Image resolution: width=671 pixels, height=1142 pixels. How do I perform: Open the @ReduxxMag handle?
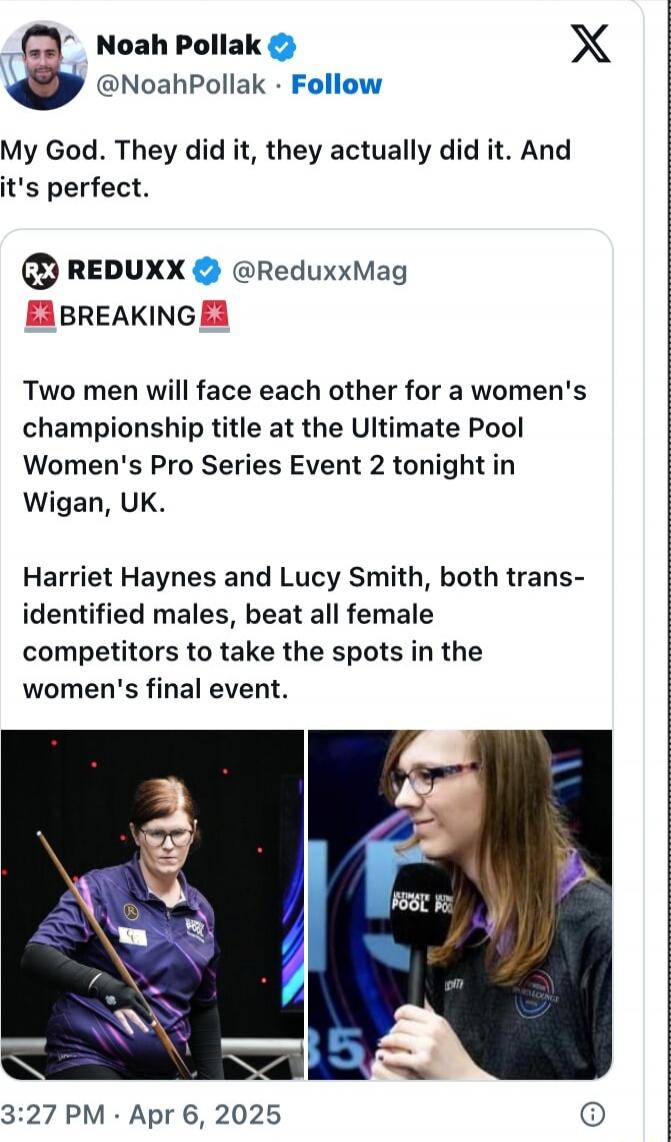[320, 272]
